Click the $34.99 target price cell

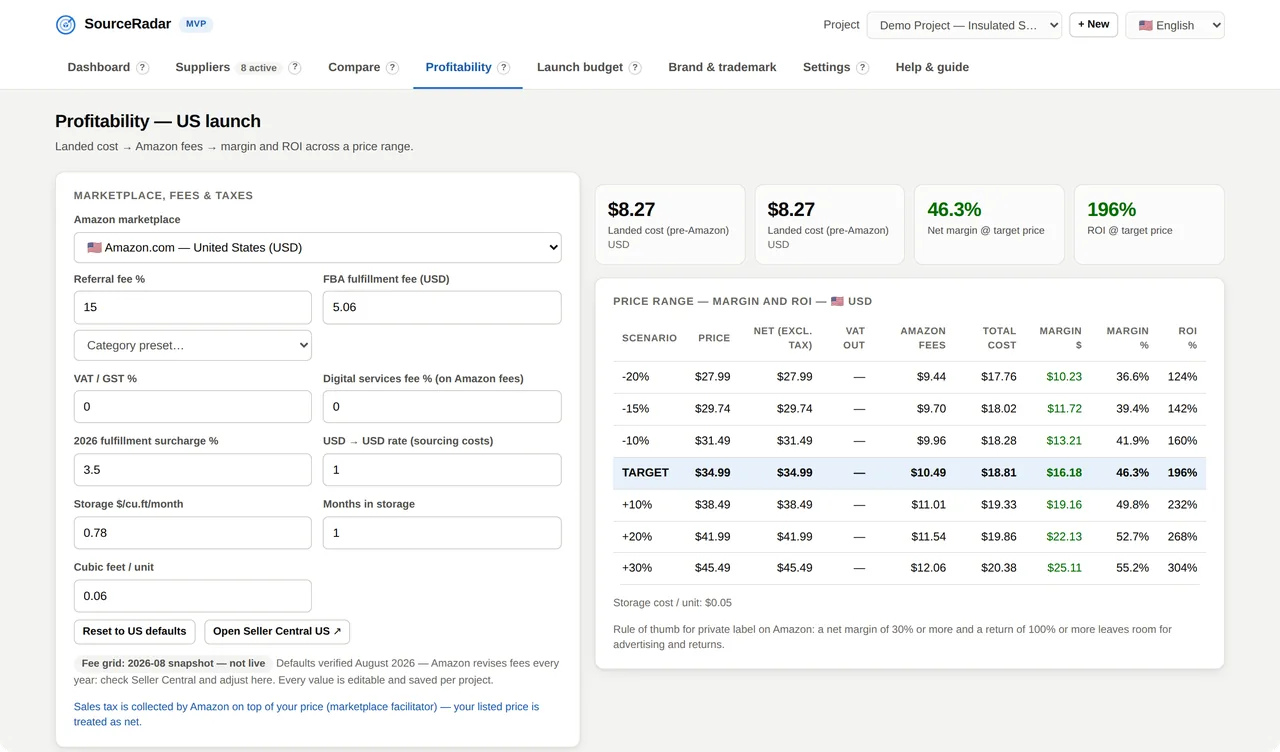pos(712,473)
